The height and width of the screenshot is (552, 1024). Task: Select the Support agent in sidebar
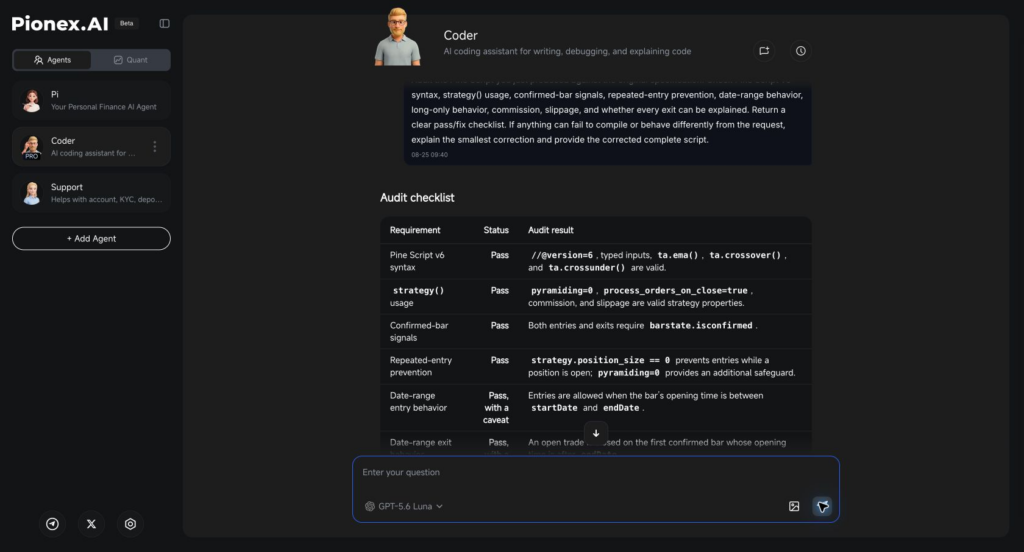[x=91, y=193]
